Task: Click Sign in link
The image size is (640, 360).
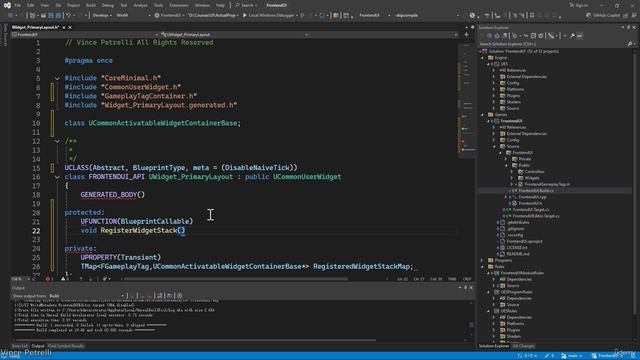Action: 579,5
